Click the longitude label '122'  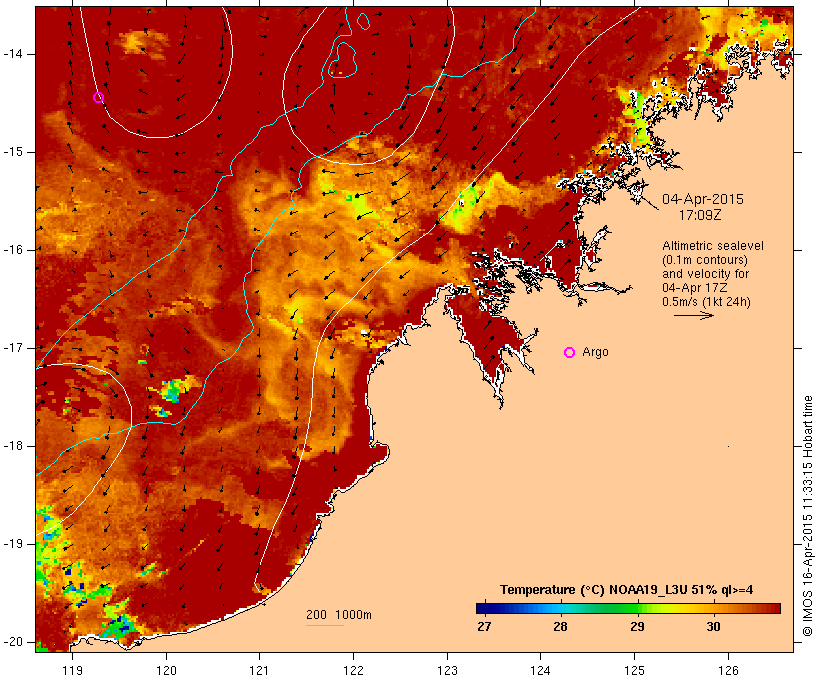[x=354, y=670]
